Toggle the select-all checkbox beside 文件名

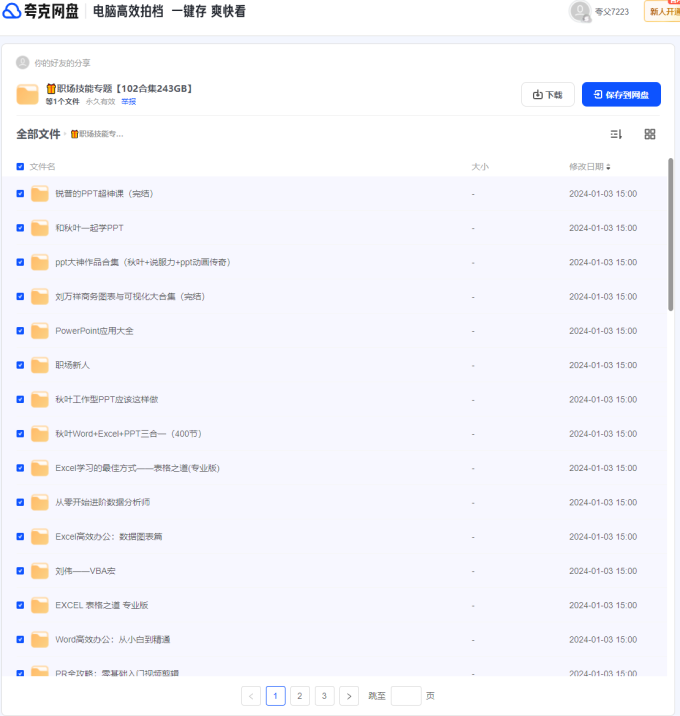[x=20, y=167]
